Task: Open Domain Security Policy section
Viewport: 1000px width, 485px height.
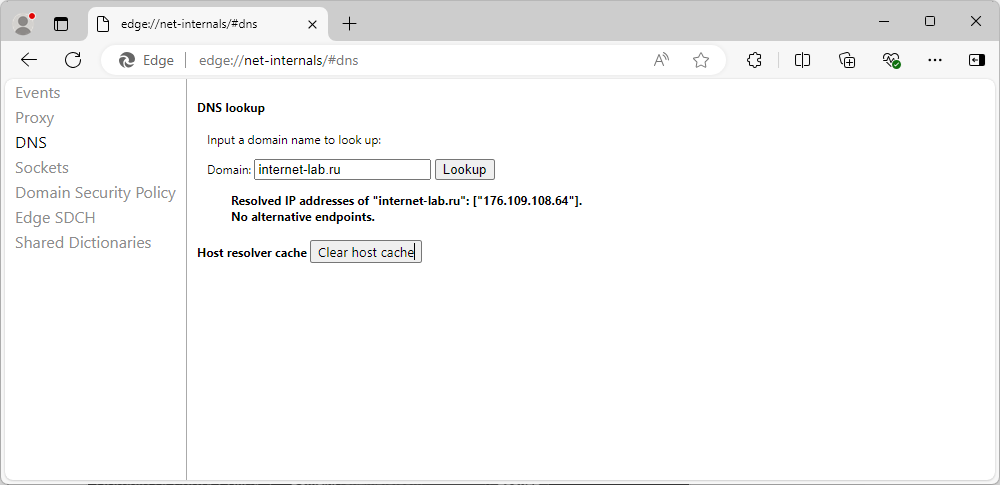Action: [x=96, y=193]
